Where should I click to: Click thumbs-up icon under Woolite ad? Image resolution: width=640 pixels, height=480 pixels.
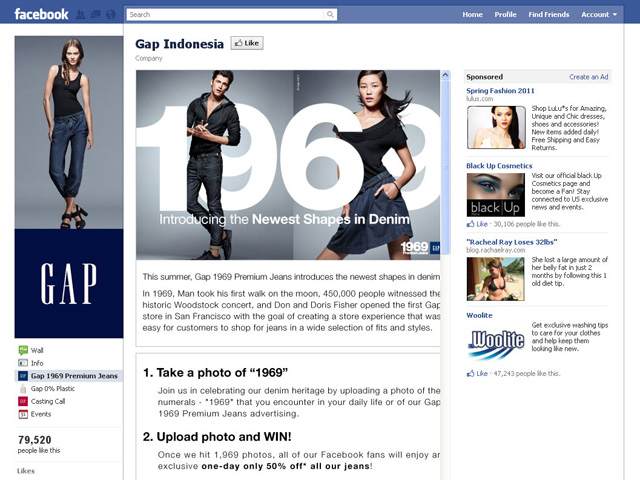tap(471, 373)
